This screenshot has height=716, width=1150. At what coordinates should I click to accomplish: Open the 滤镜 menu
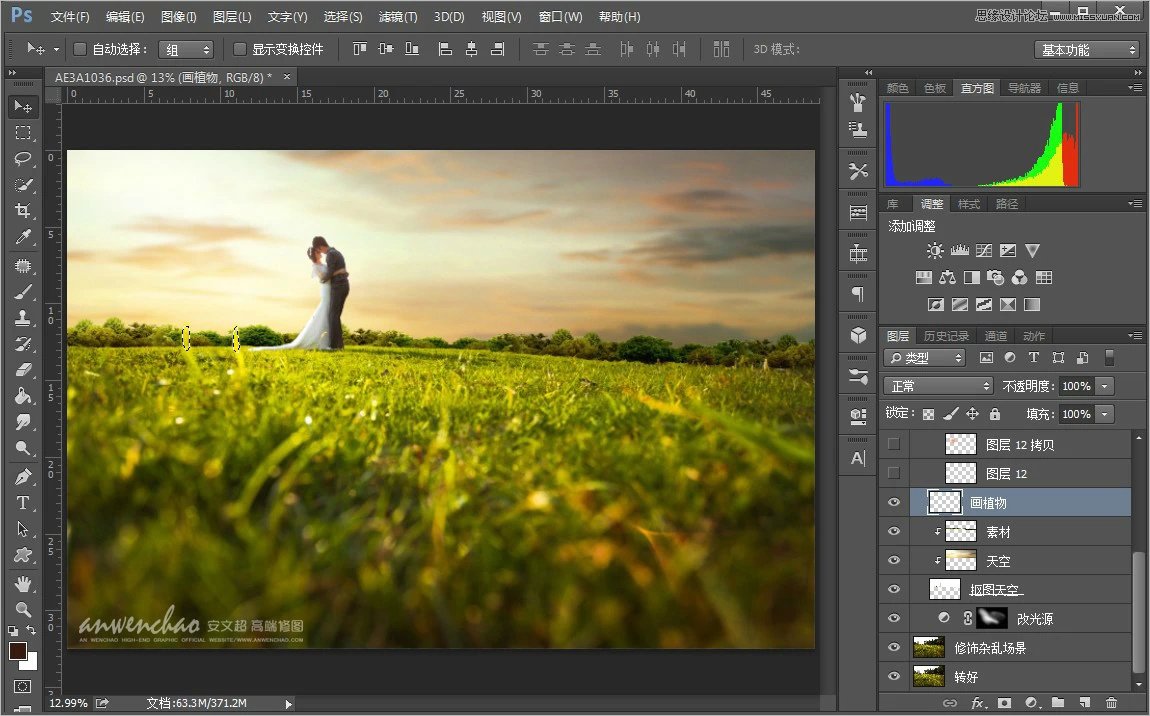click(x=396, y=16)
